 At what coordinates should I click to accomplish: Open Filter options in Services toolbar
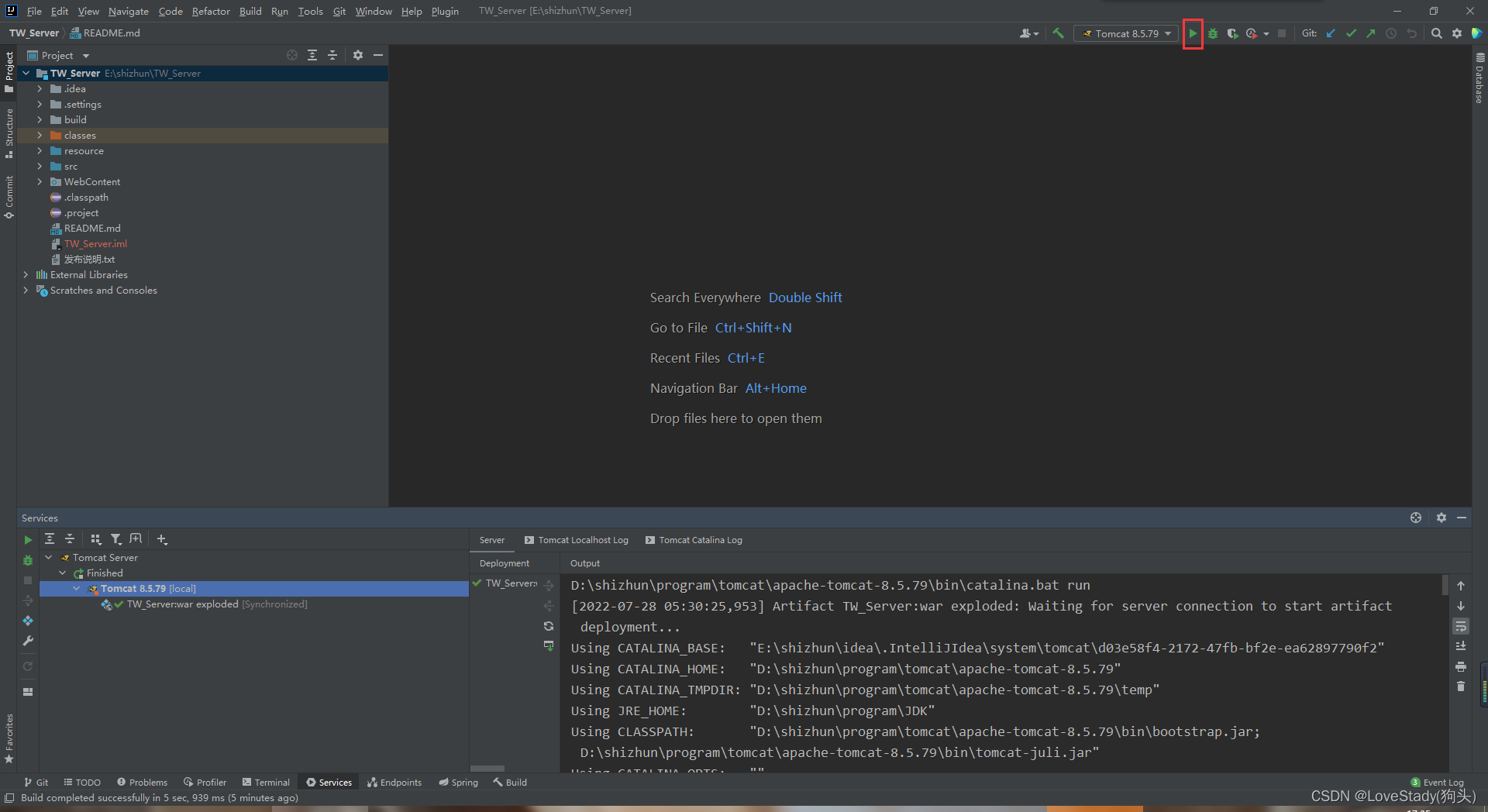coord(115,539)
